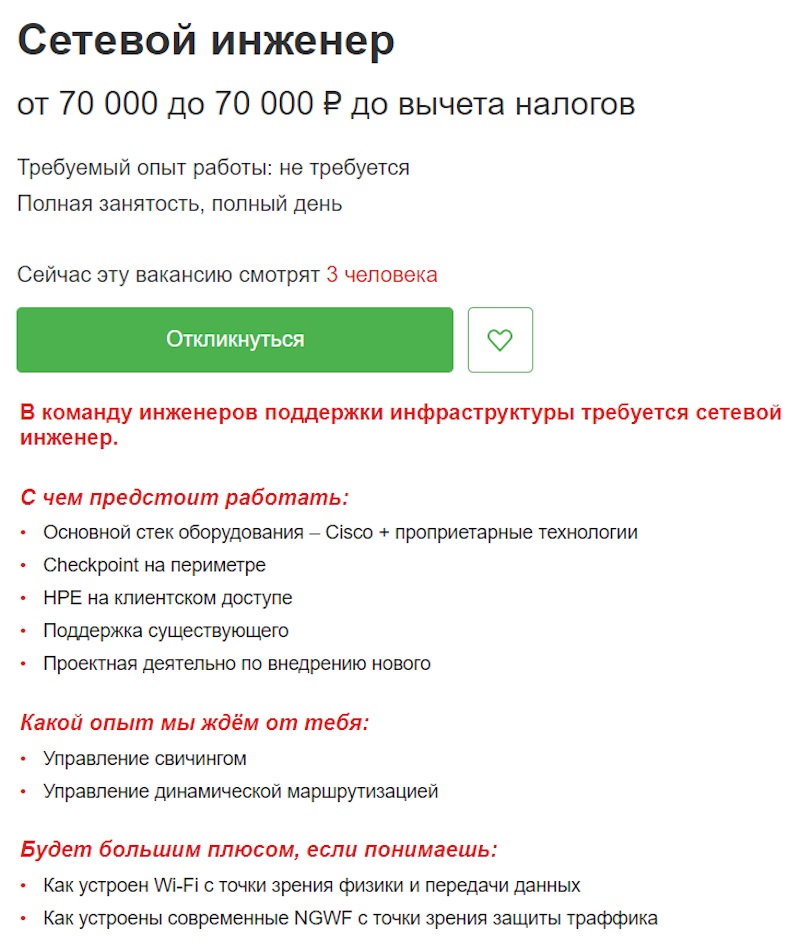Screen dimensions: 800x952
Task: Select the 'Сетевой инженер' job title
Action: [x=205, y=40]
